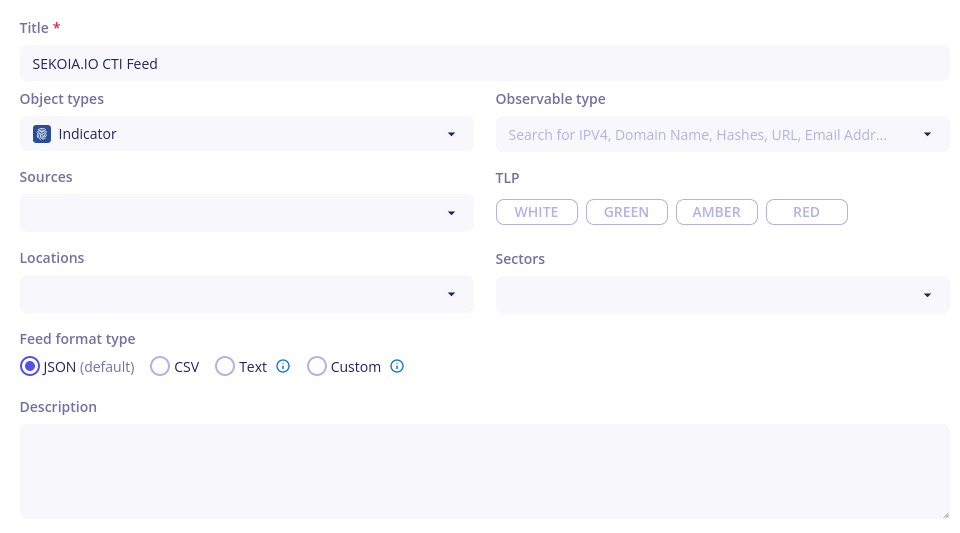Viewport: 960px width, 533px height.
Task: Toggle the GREEN TLP tag
Action: point(627,212)
